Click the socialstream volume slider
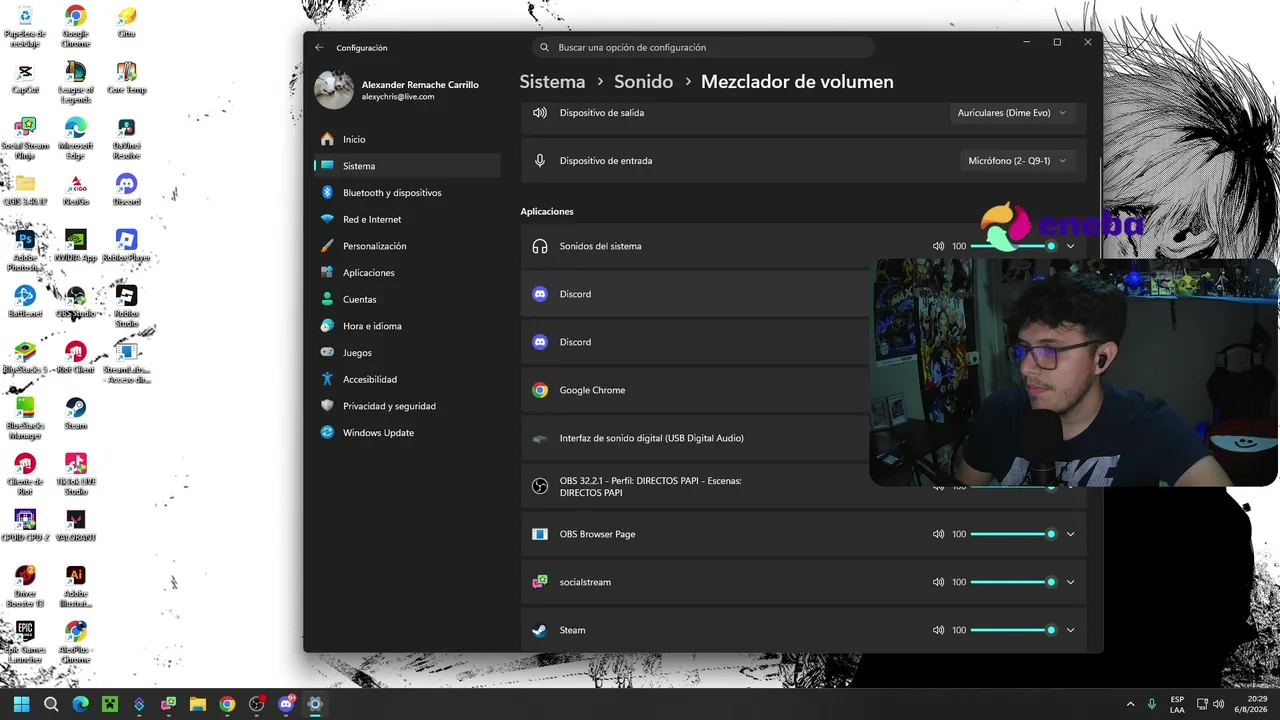1280x720 pixels. [1013, 582]
